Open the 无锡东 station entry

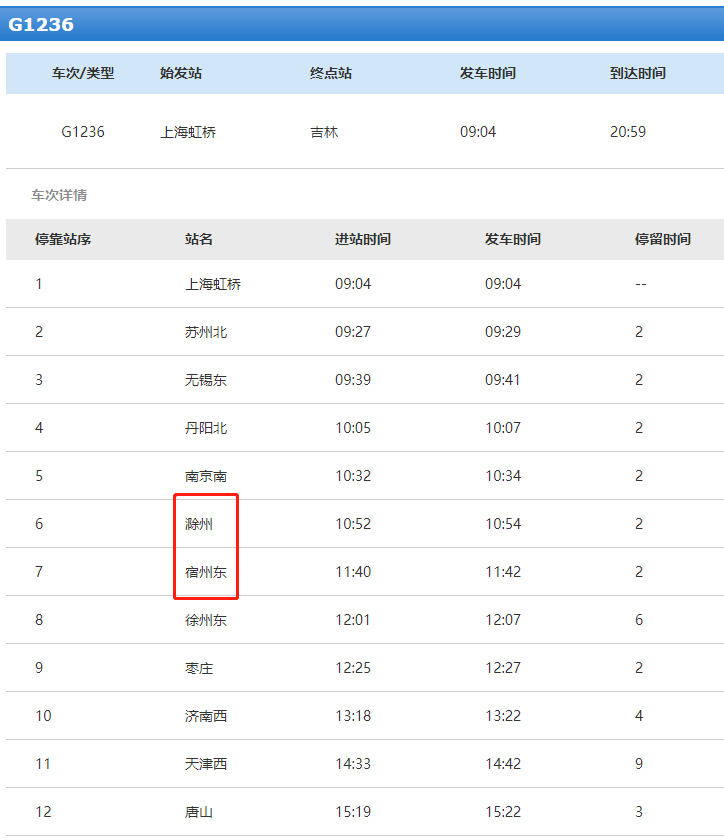206,380
